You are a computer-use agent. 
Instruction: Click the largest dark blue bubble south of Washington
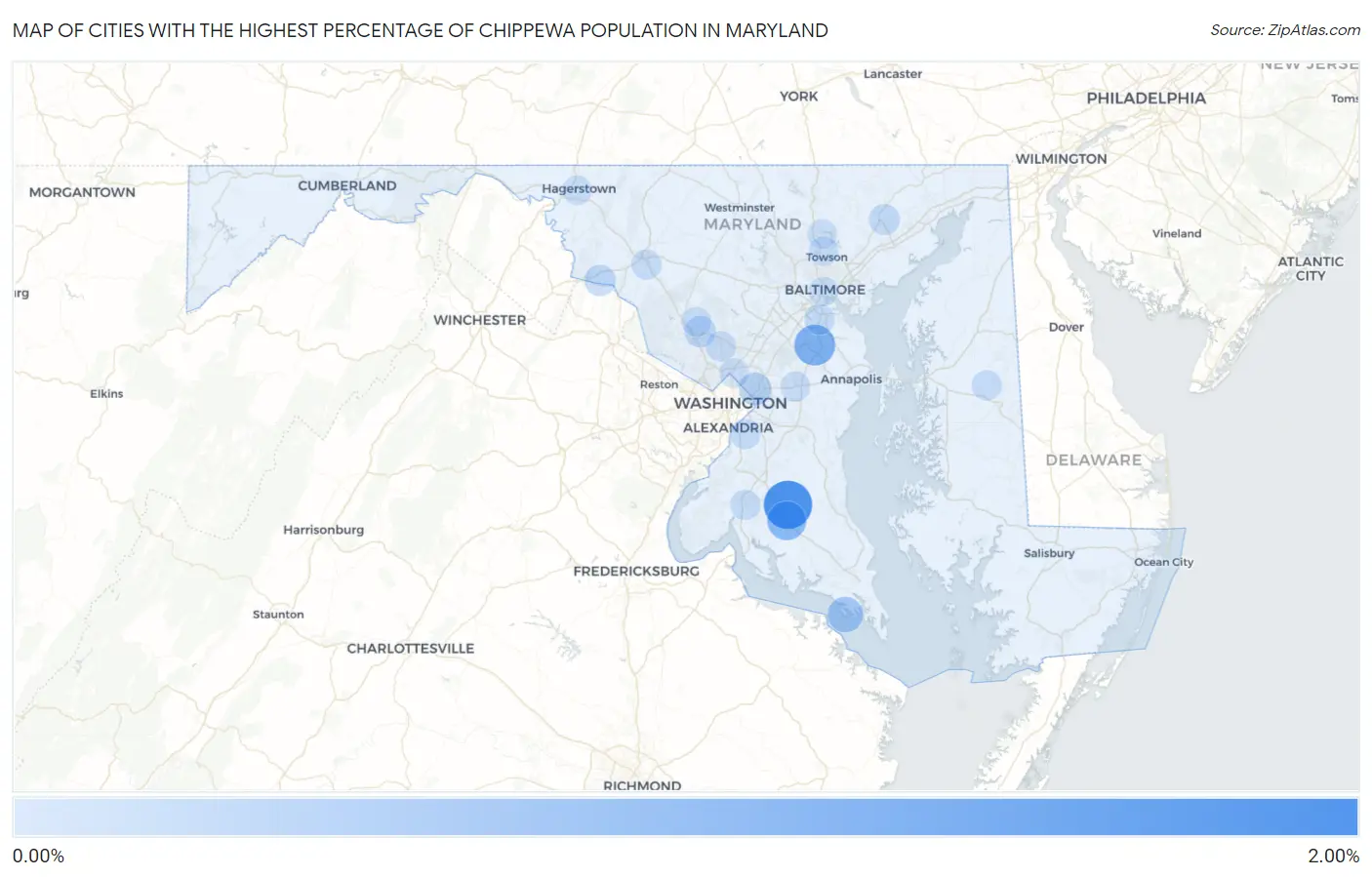[x=787, y=505]
